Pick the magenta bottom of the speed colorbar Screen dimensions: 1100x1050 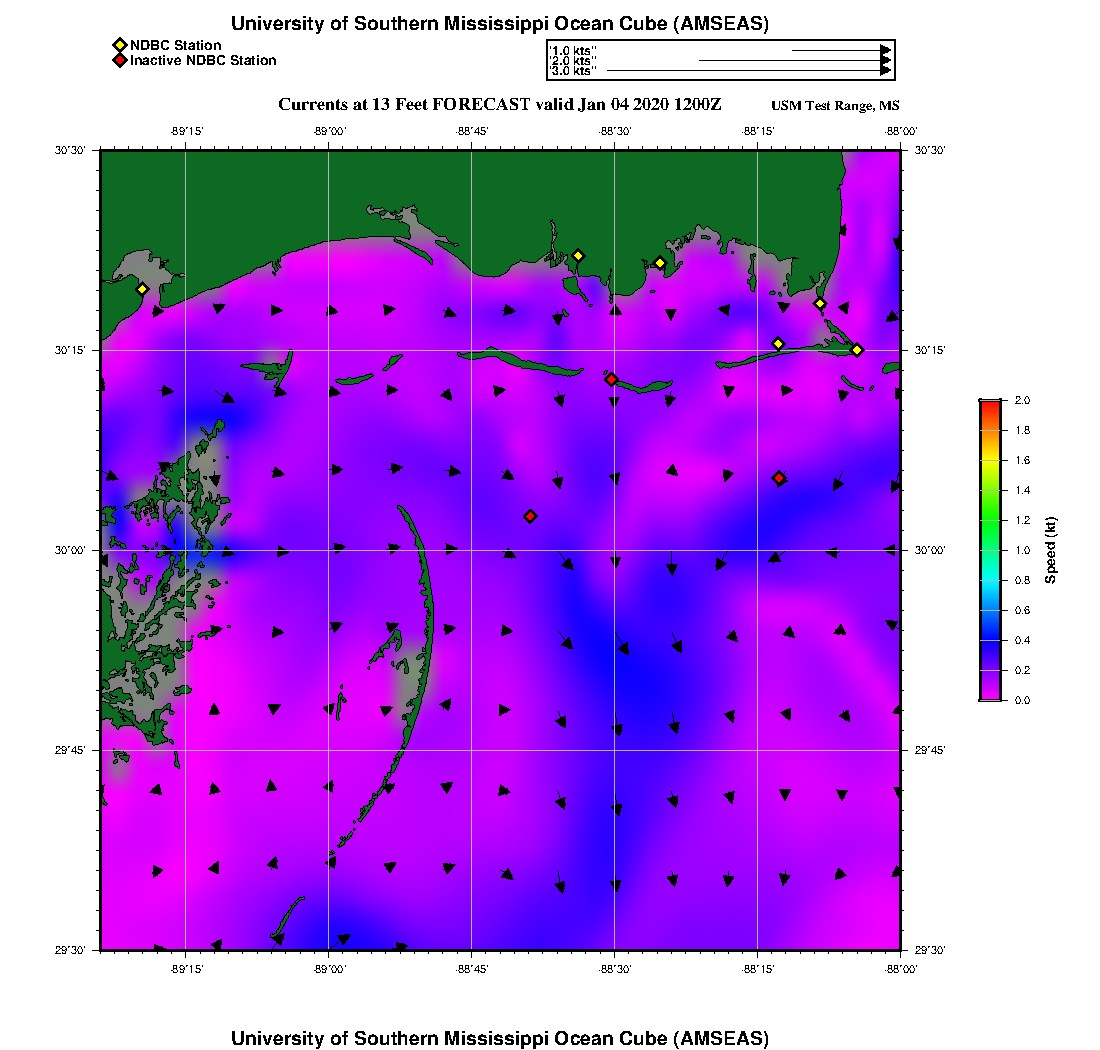[990, 695]
